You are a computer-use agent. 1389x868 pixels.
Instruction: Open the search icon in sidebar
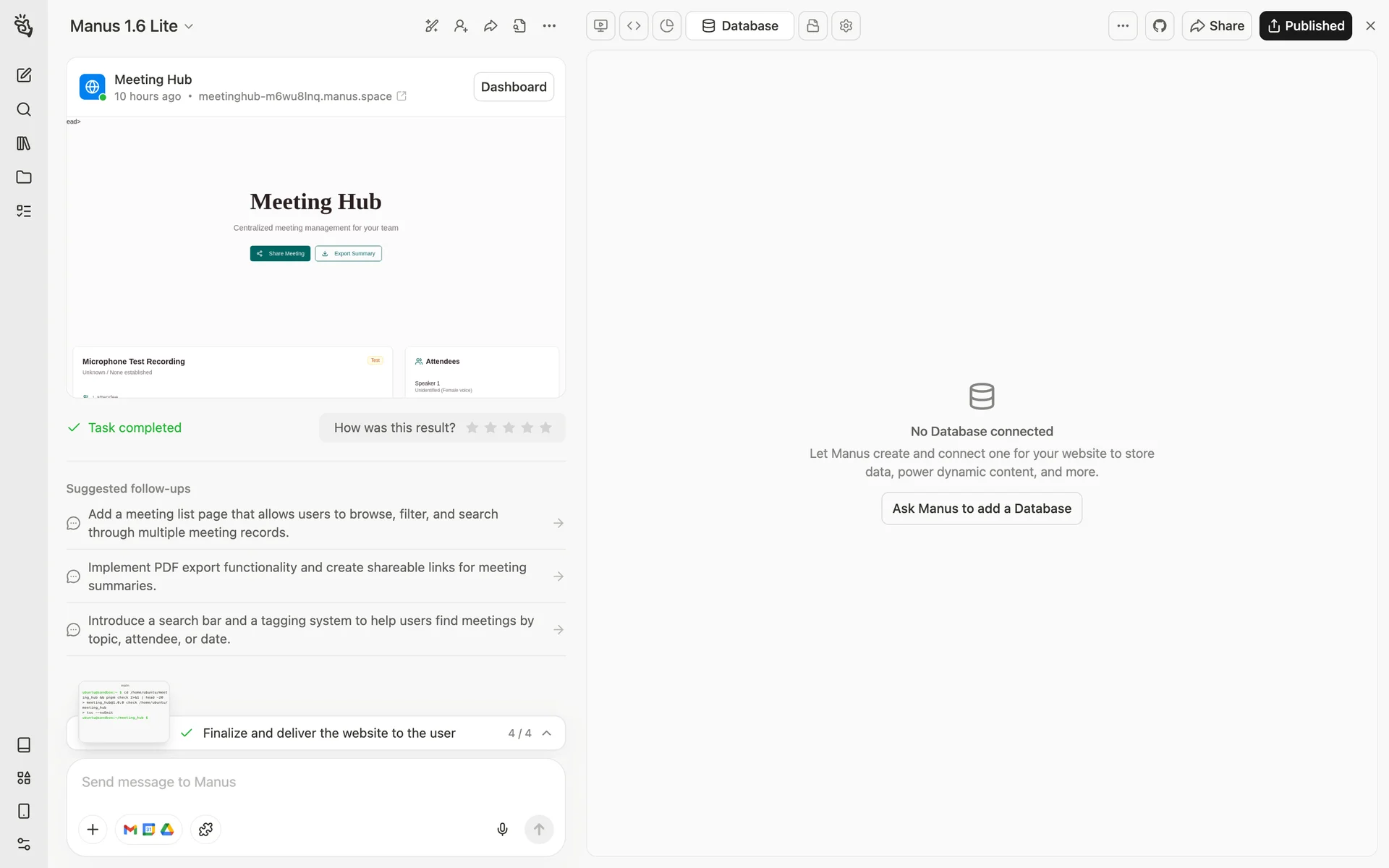pyautogui.click(x=24, y=109)
